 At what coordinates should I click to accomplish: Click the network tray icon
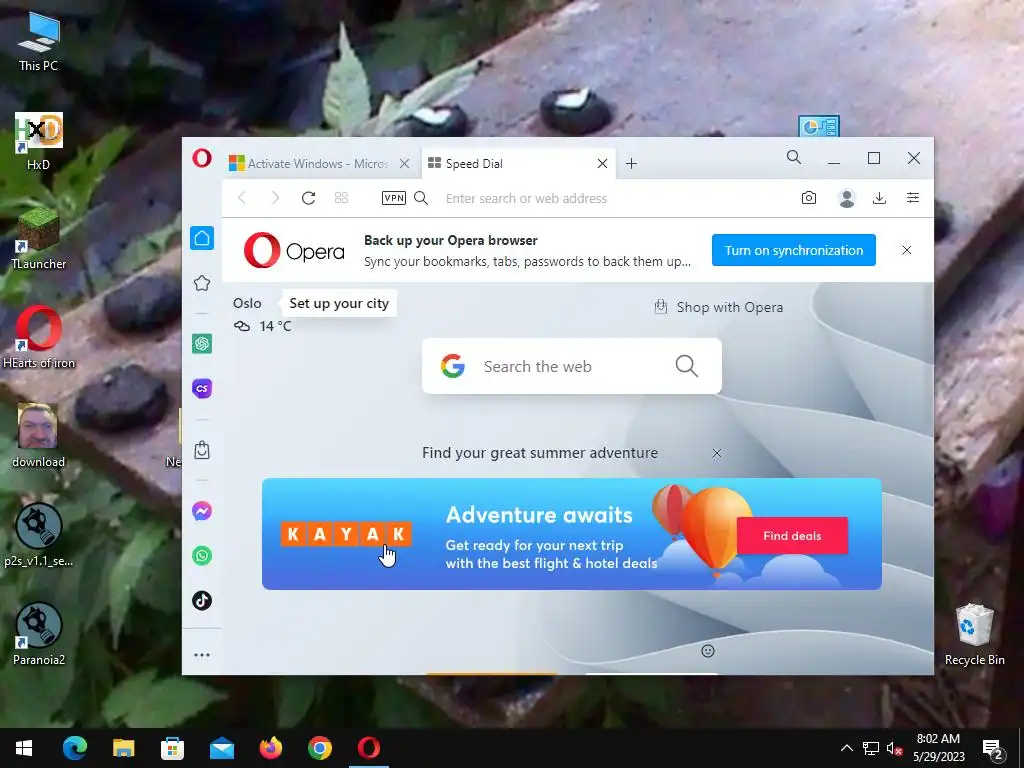(x=871, y=748)
